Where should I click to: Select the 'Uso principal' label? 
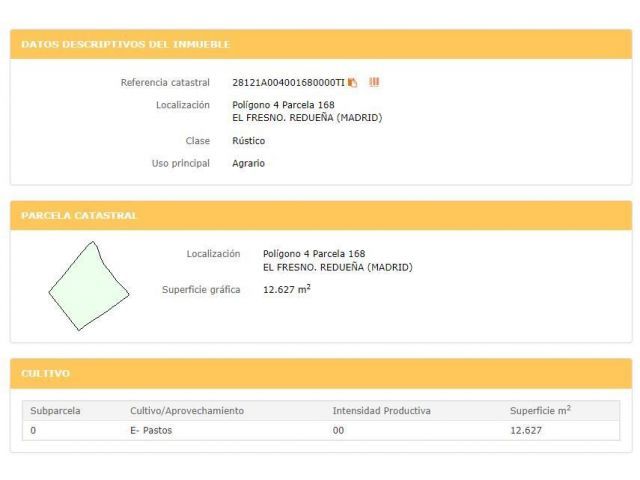click(181, 163)
